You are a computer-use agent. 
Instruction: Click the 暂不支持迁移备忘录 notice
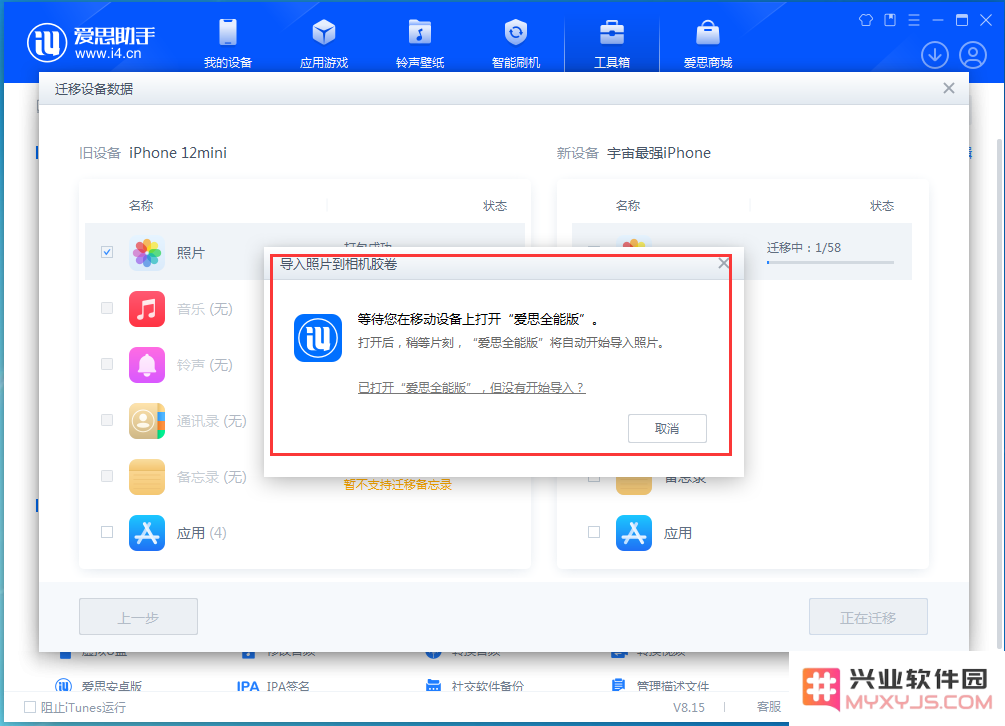(397, 485)
